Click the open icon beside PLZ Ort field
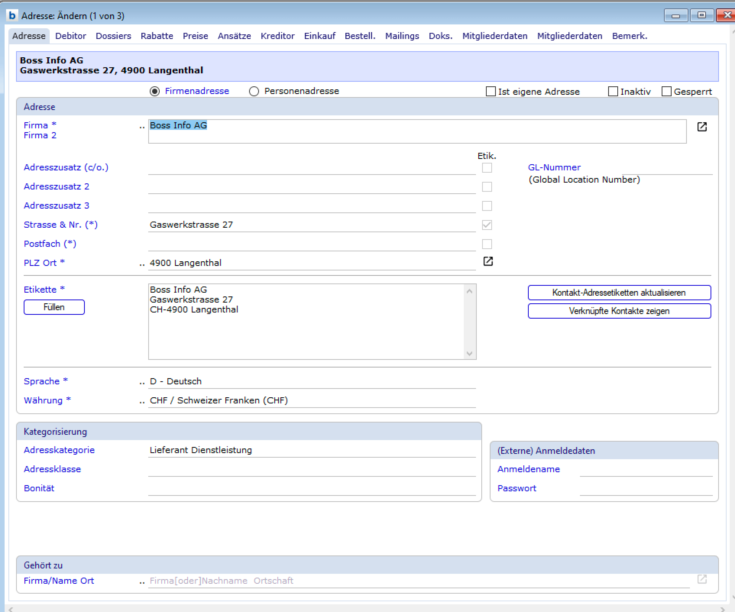 pos(488,262)
